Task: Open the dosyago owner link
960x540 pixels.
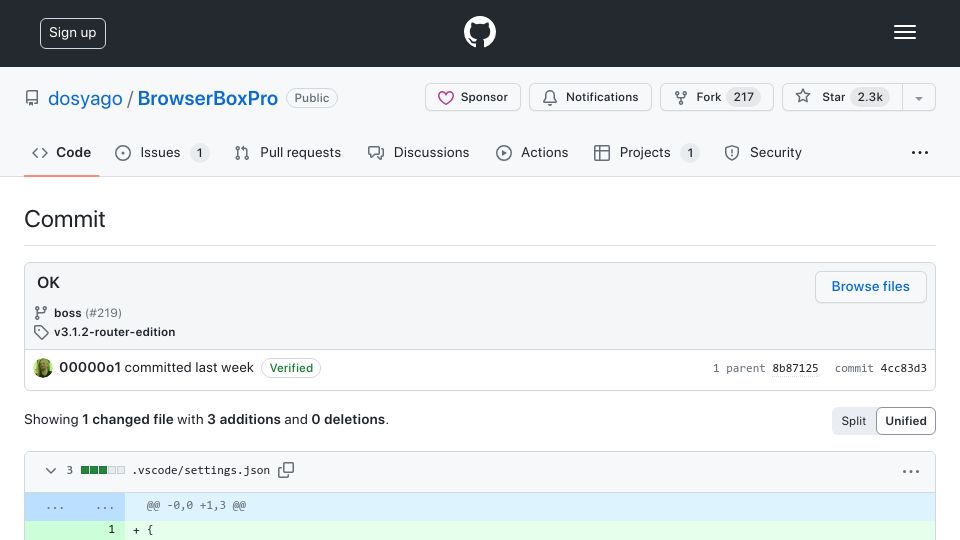Action: 85,98
